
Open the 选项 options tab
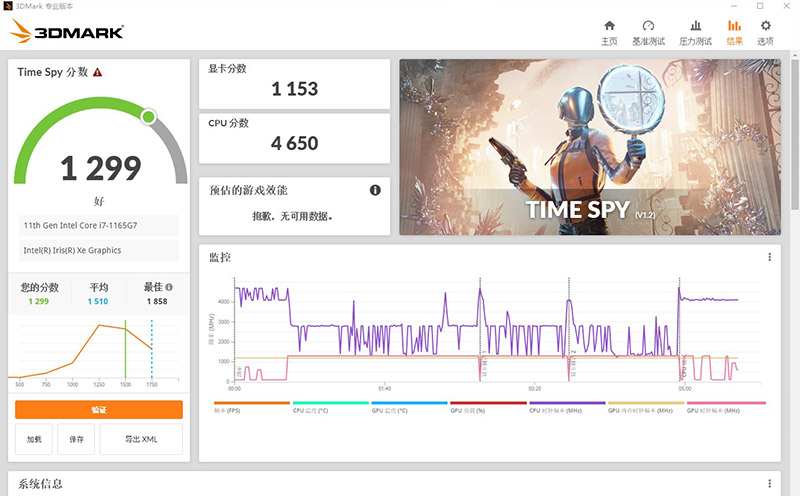pos(765,33)
